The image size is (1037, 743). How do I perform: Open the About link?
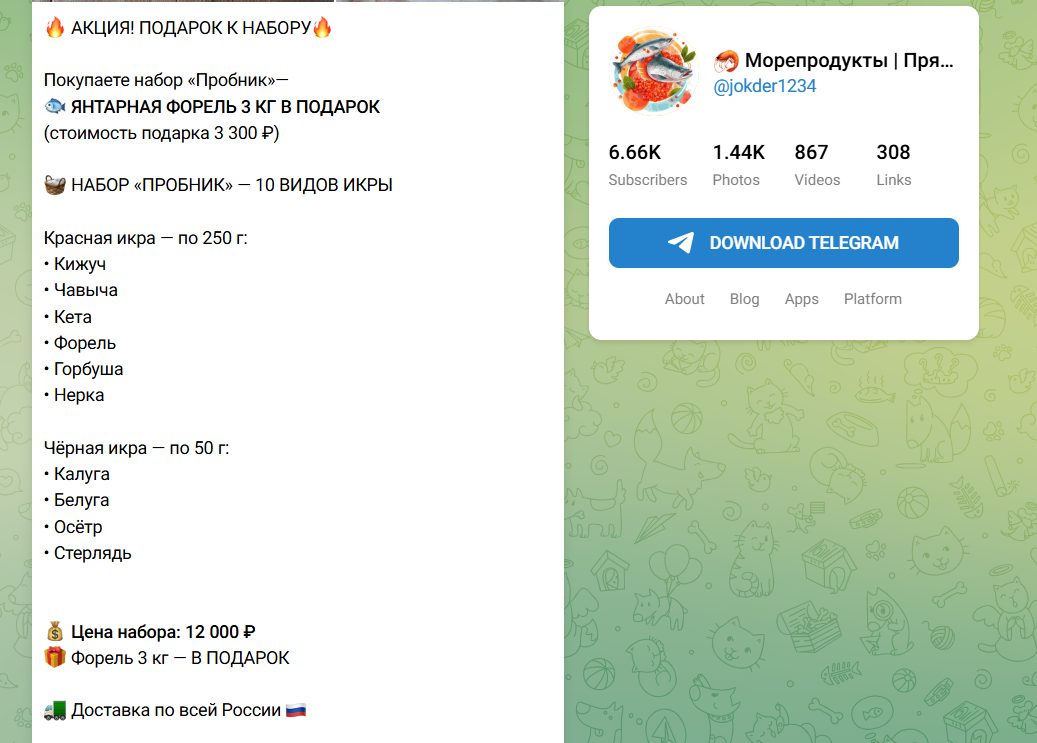[x=684, y=299]
